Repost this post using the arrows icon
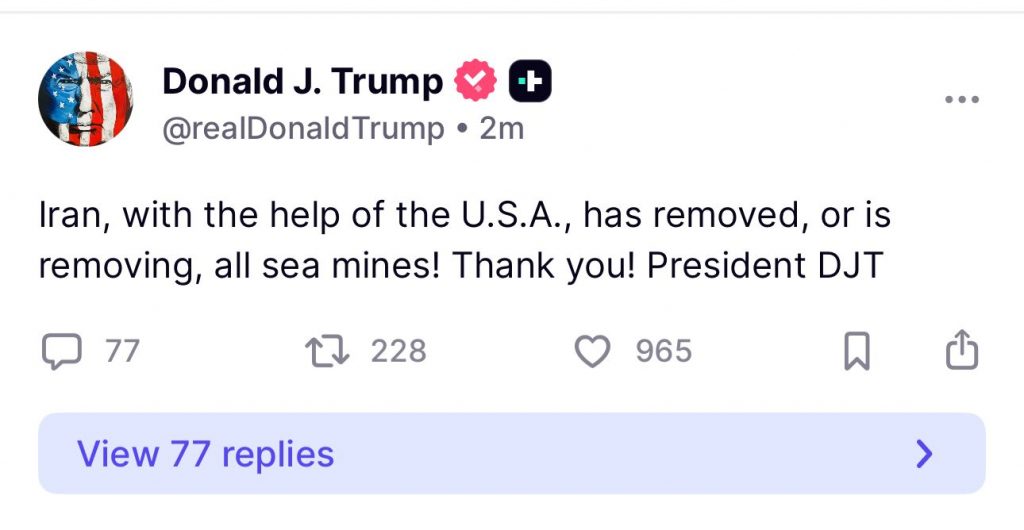Image resolution: width=1024 pixels, height=530 pixels. 326,351
